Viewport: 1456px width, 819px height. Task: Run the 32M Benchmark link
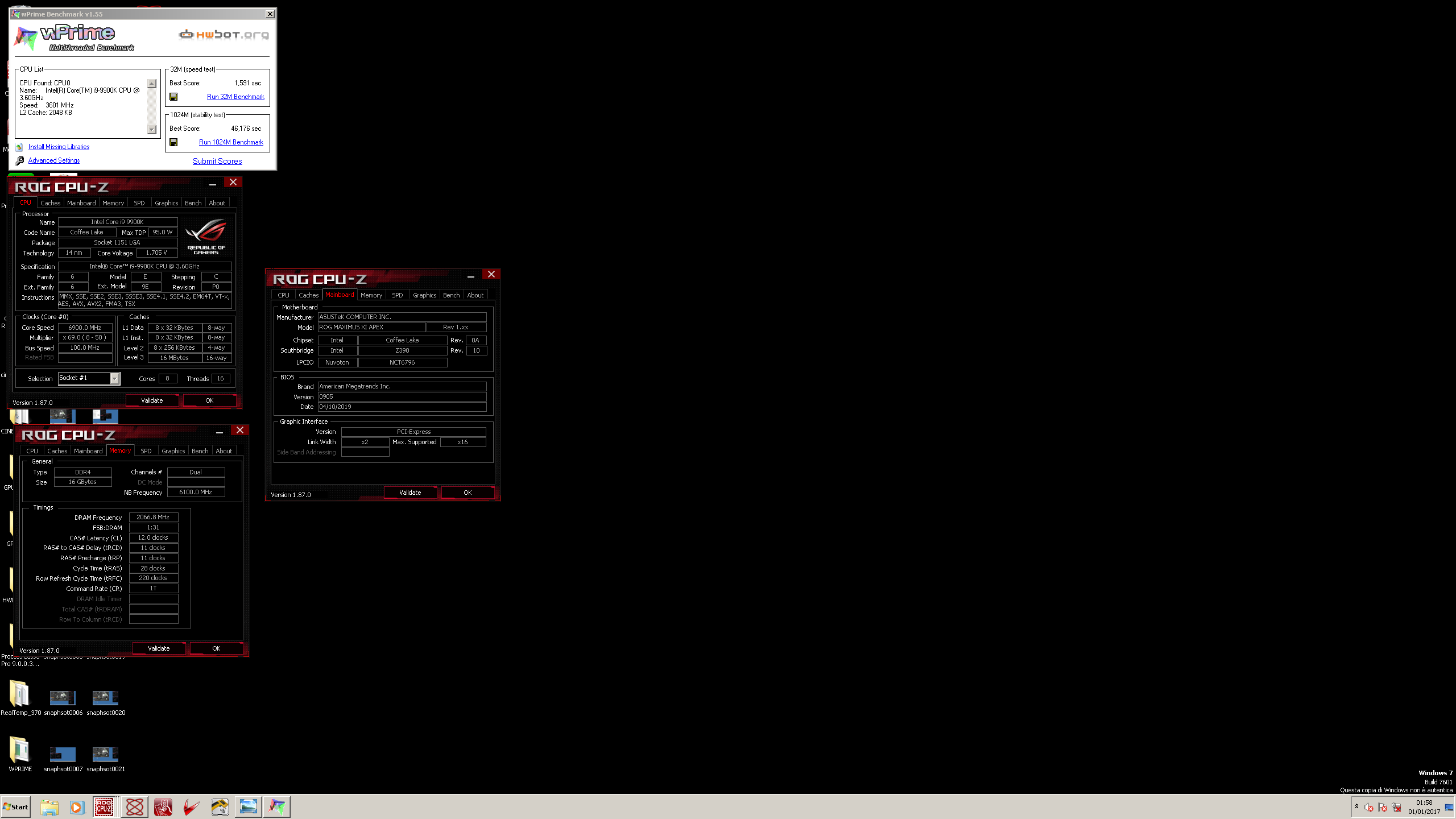[x=235, y=97]
